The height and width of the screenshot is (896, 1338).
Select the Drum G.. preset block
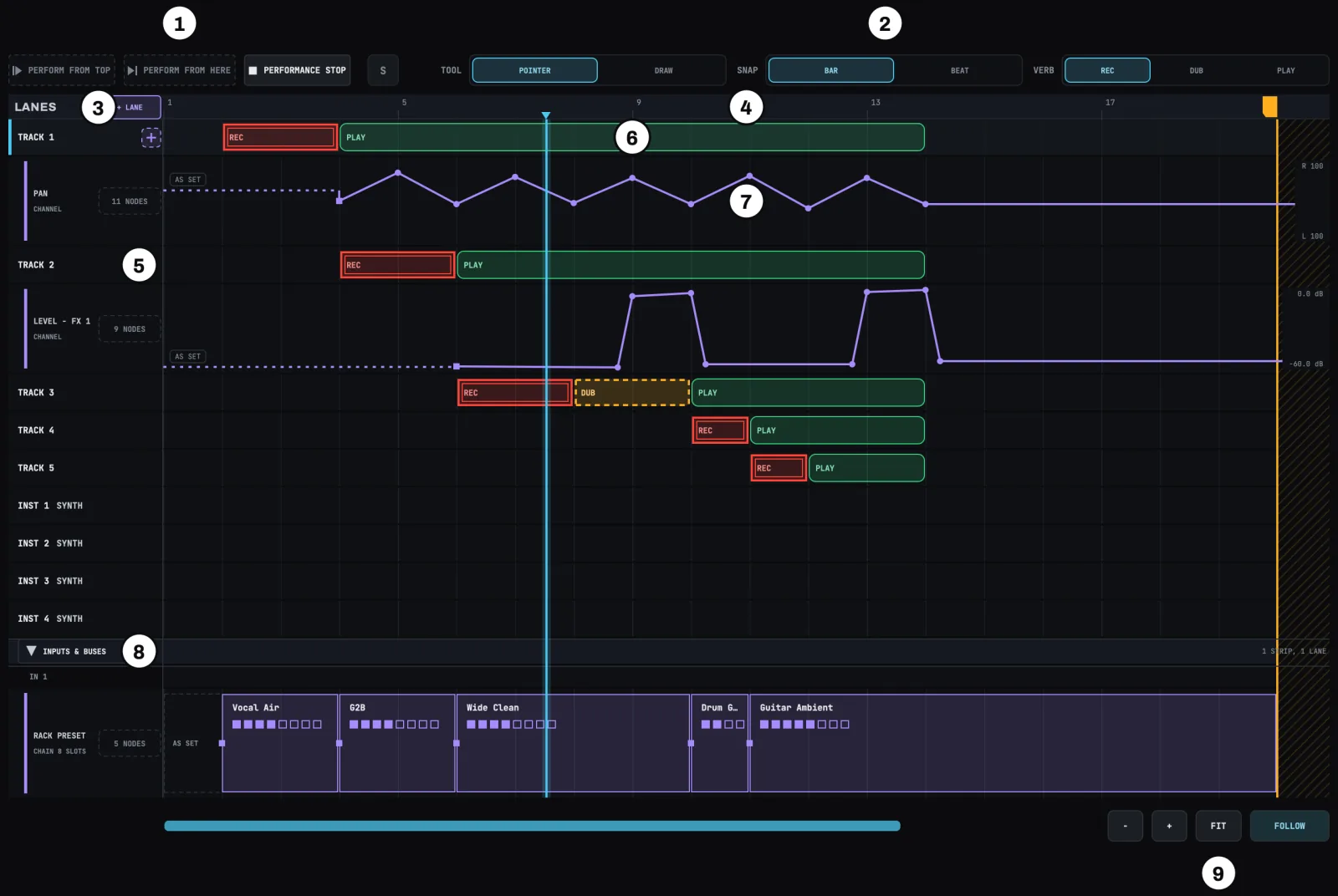[720, 743]
